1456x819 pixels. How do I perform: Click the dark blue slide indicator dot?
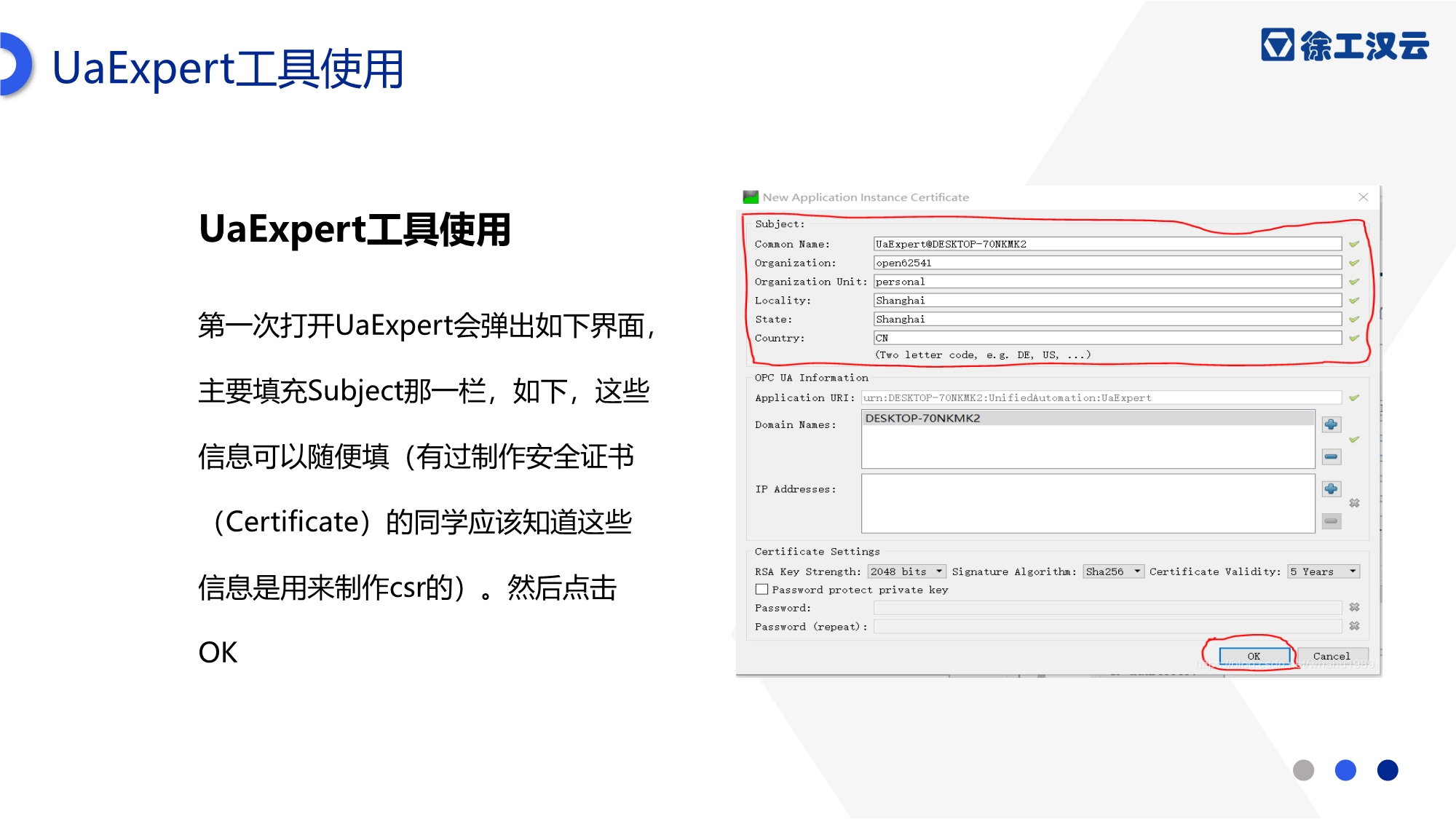[x=1388, y=770]
